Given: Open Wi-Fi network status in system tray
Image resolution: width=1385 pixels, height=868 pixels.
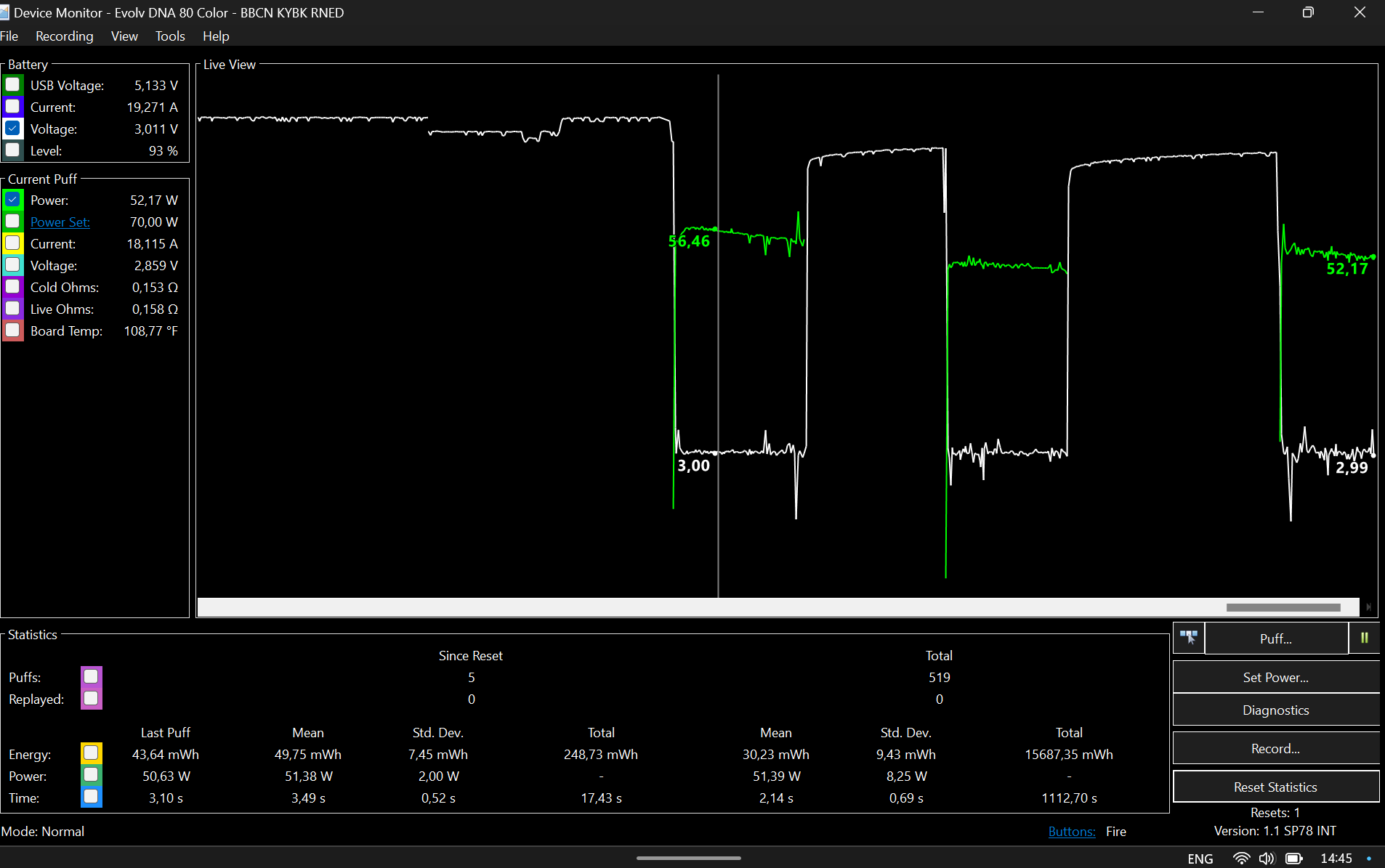Looking at the screenshot, I should coord(1241,859).
